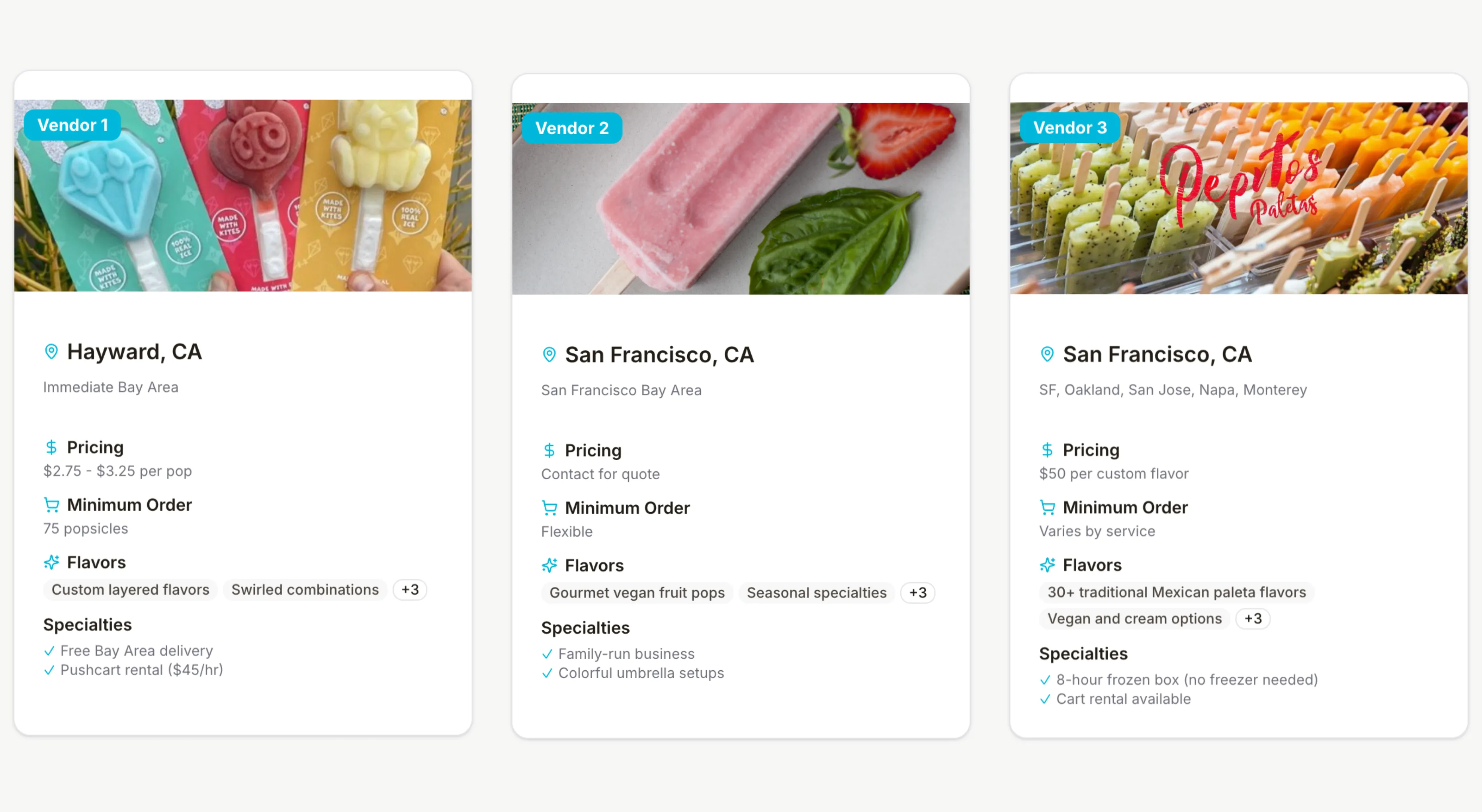Show +3 additional flavors for Vendor 3
Screen dimensions: 1482x812
coord(1252,619)
